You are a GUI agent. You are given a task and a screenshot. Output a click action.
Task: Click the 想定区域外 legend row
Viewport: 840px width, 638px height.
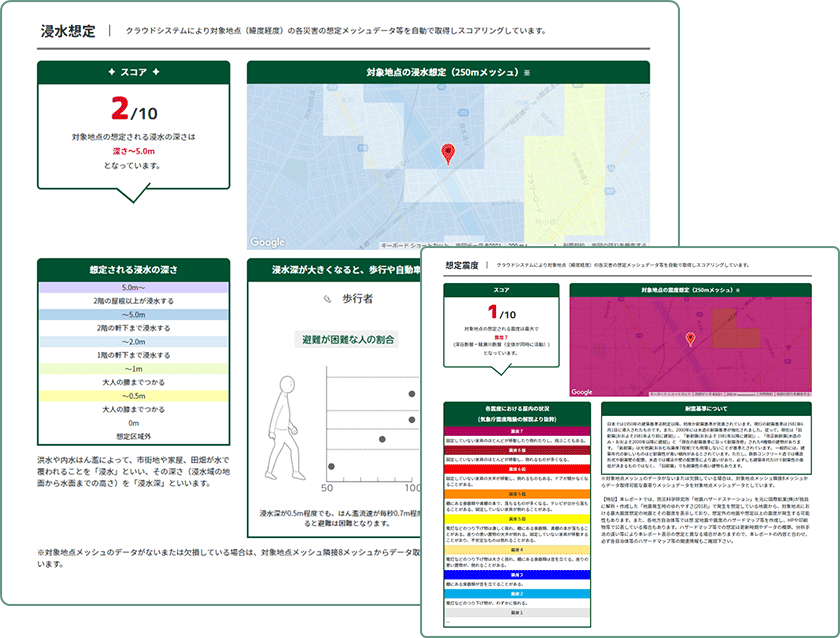tap(133, 437)
